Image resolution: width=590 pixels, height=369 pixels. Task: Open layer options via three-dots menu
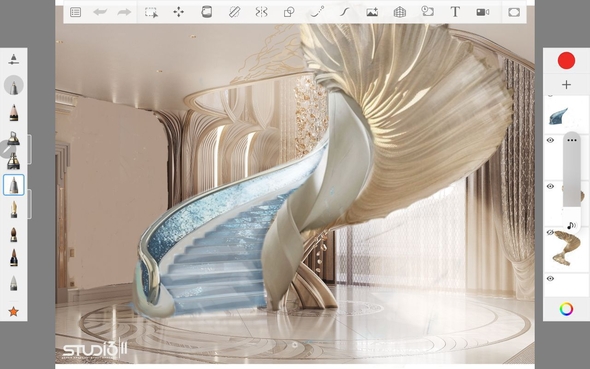572,140
